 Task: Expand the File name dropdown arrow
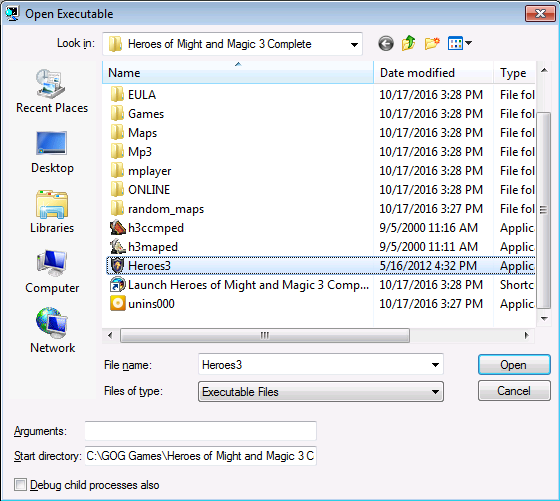[x=435, y=365]
